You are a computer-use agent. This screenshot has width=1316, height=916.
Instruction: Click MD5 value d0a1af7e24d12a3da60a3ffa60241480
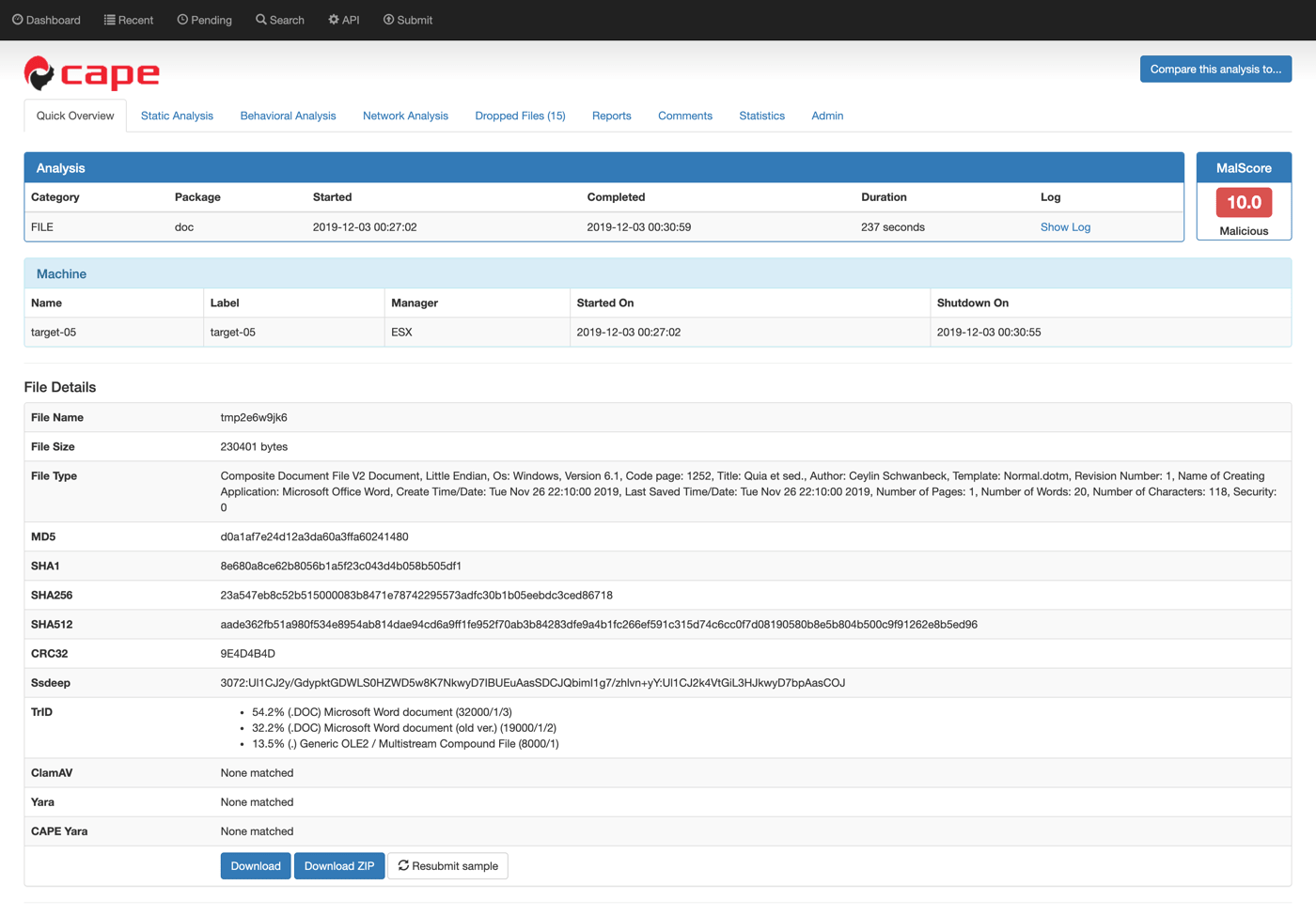point(314,536)
